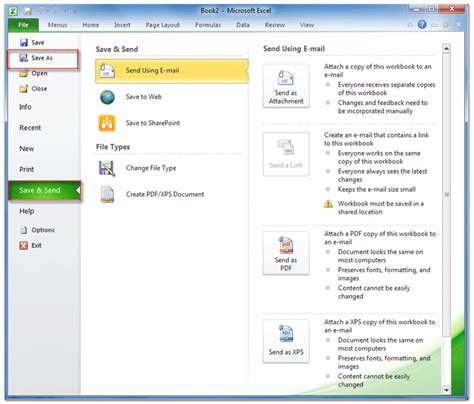Open the Excel Help question mark icon
Viewport: 474px width, 404px height.
click(422, 24)
